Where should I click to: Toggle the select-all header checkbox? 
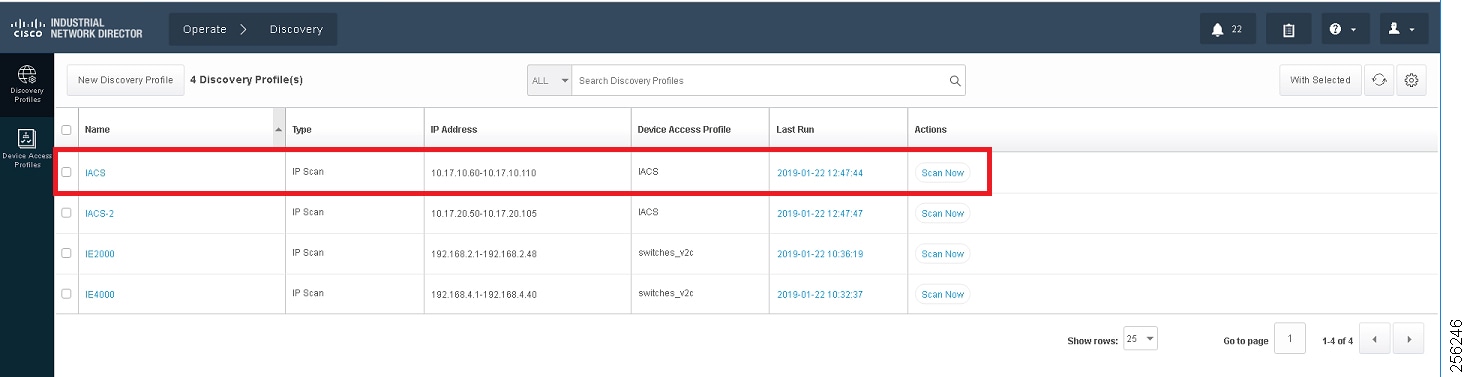(66, 130)
